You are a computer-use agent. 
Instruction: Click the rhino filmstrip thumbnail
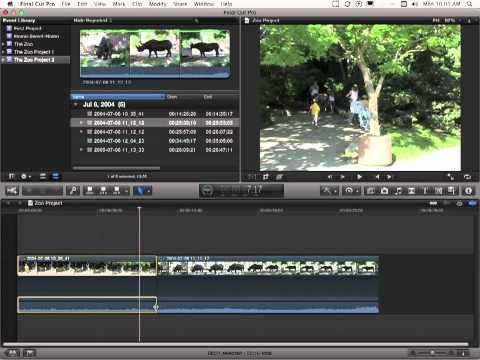(x=155, y=54)
